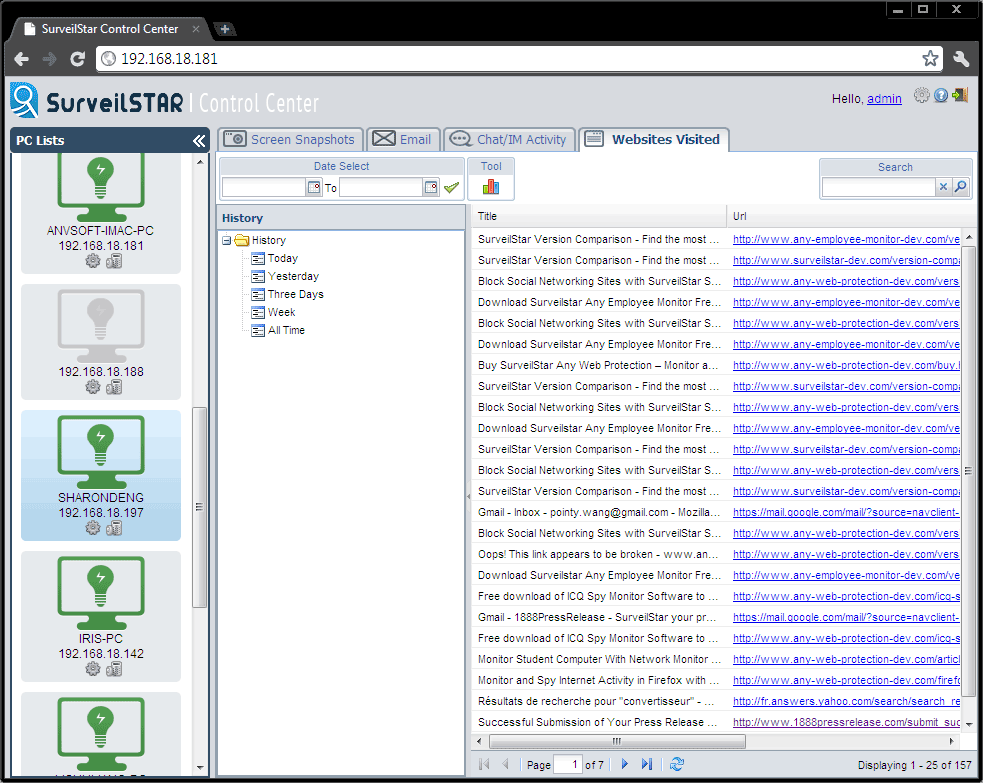The image size is (983, 783).
Task: Open the any-web-protection-dev.com/buy url link
Action: point(846,365)
